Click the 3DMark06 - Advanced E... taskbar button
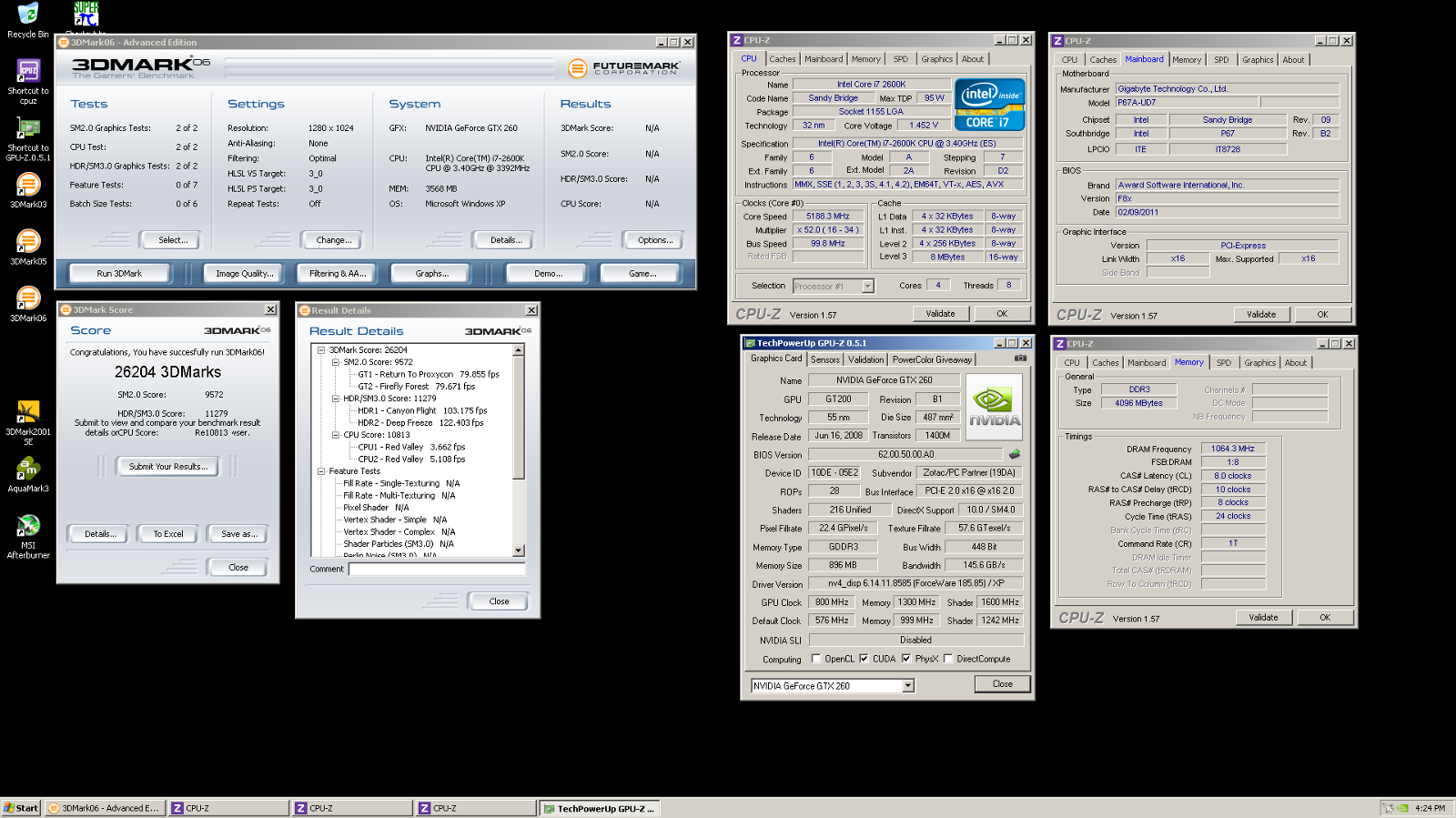1456x818 pixels. point(105,808)
